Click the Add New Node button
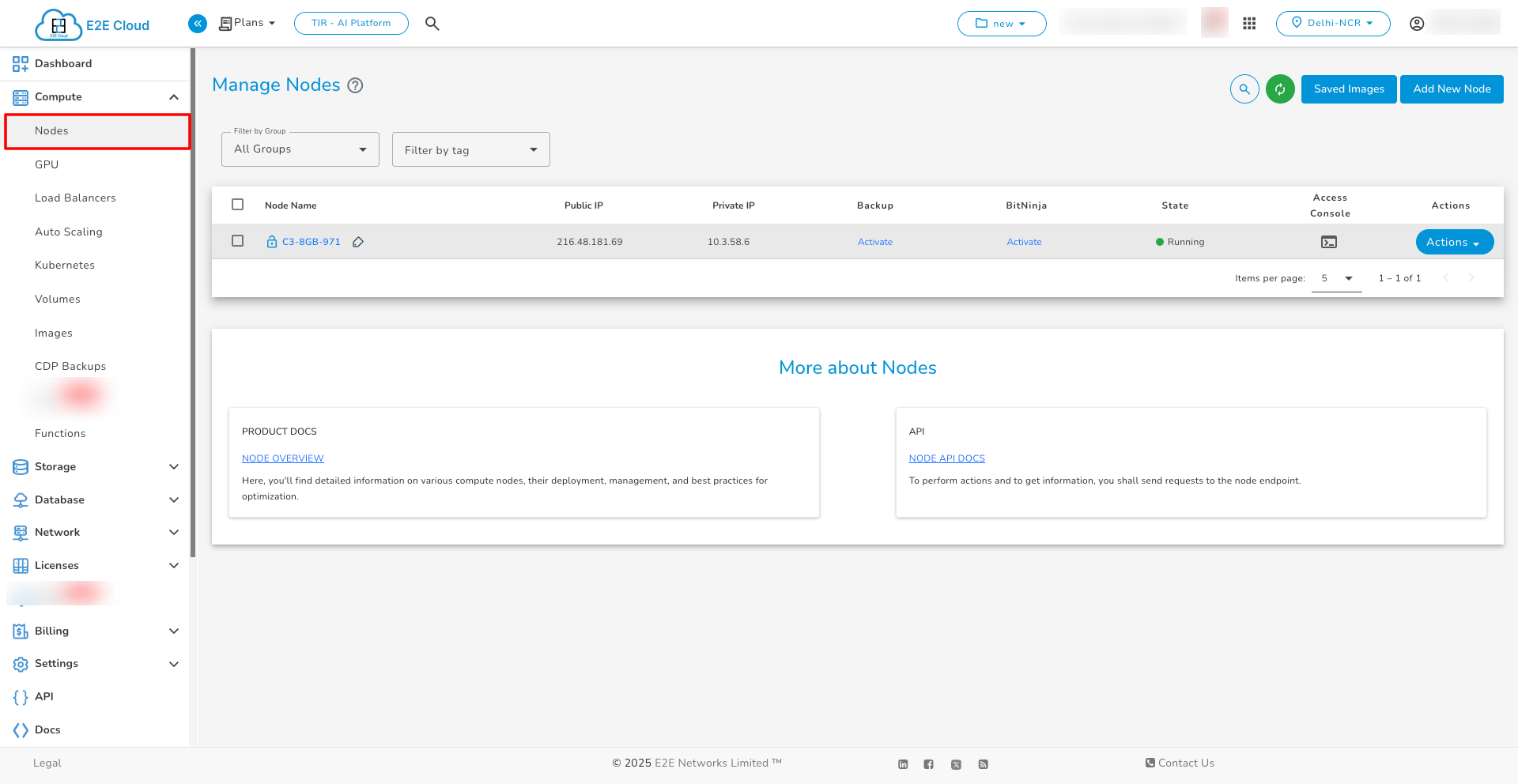Image resolution: width=1518 pixels, height=784 pixels. coord(1451,89)
